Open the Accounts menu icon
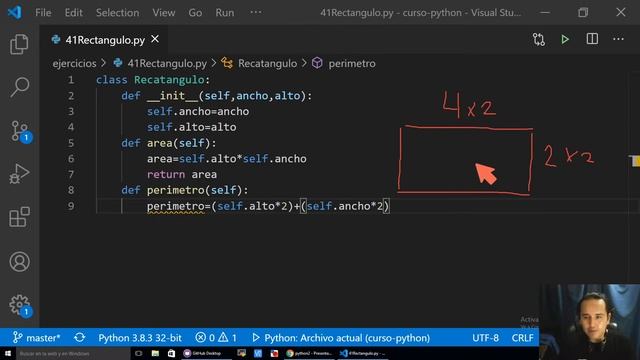Image resolution: width=640 pixels, height=360 pixels. click(19, 262)
